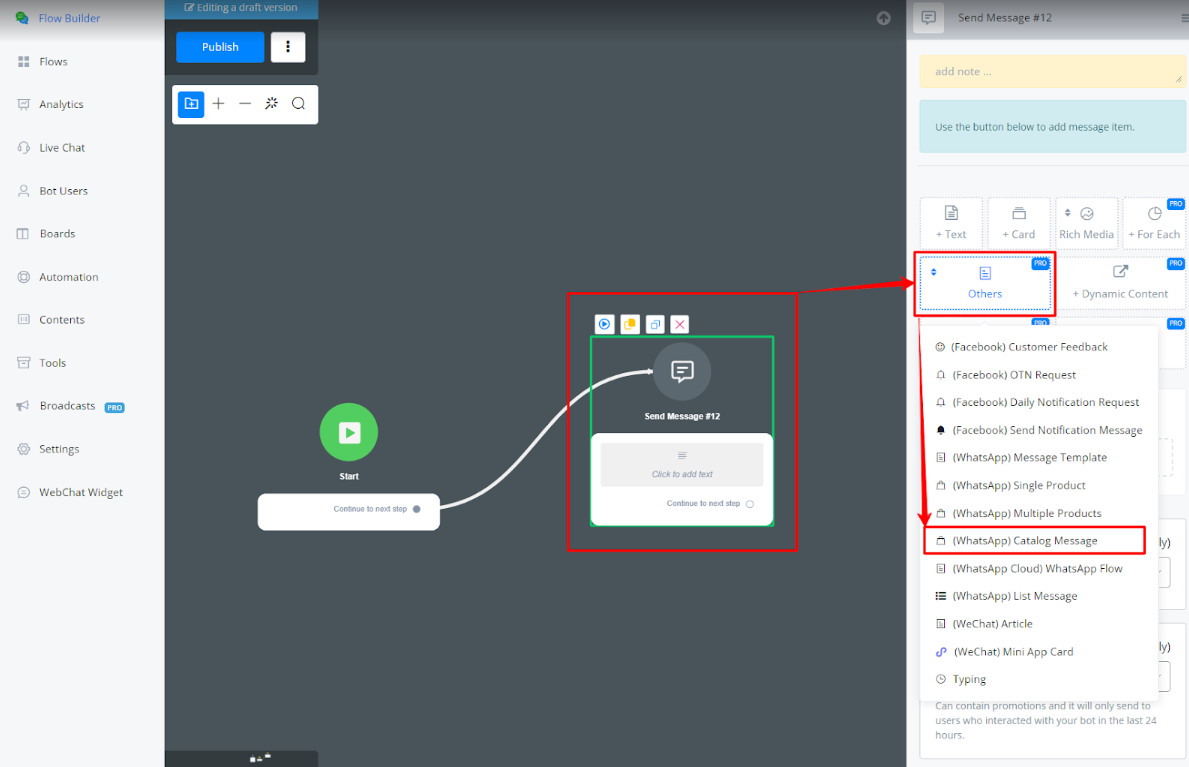Viewport: 1189px width, 767px height.
Task: Add a Text message item
Action: (x=951, y=223)
